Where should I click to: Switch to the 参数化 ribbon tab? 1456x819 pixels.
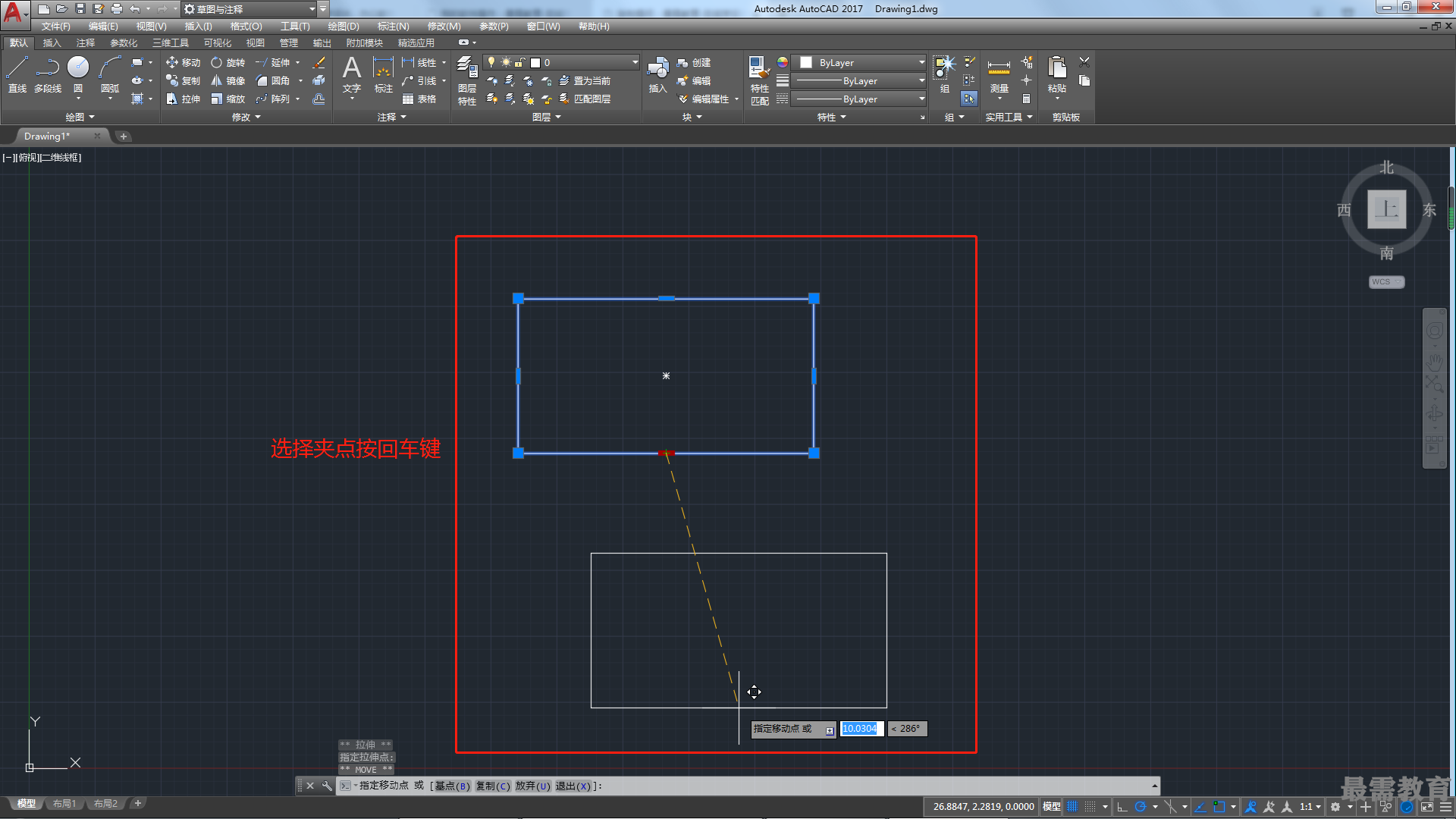coord(124,43)
